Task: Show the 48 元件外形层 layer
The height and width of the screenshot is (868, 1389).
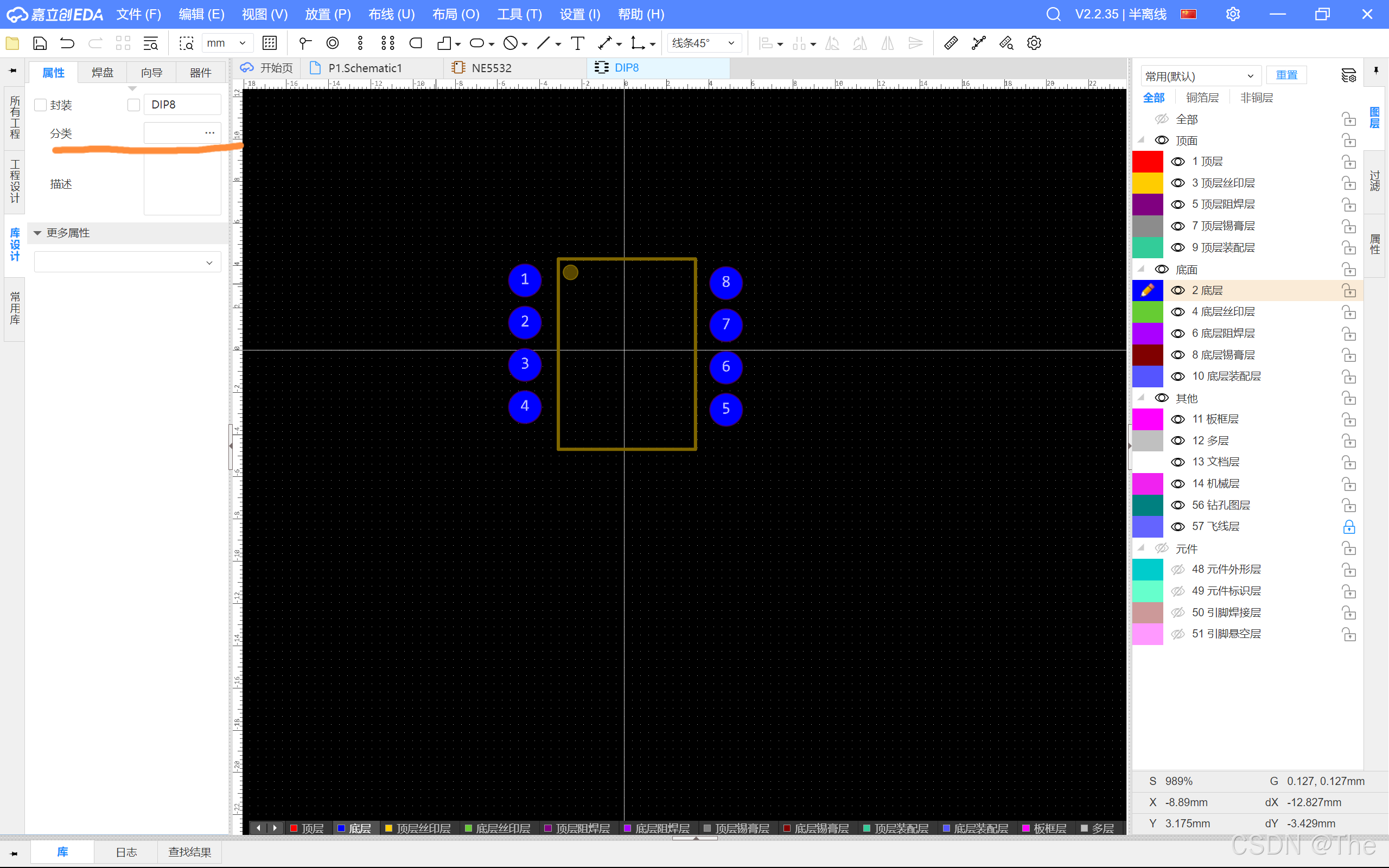Action: point(1178,570)
